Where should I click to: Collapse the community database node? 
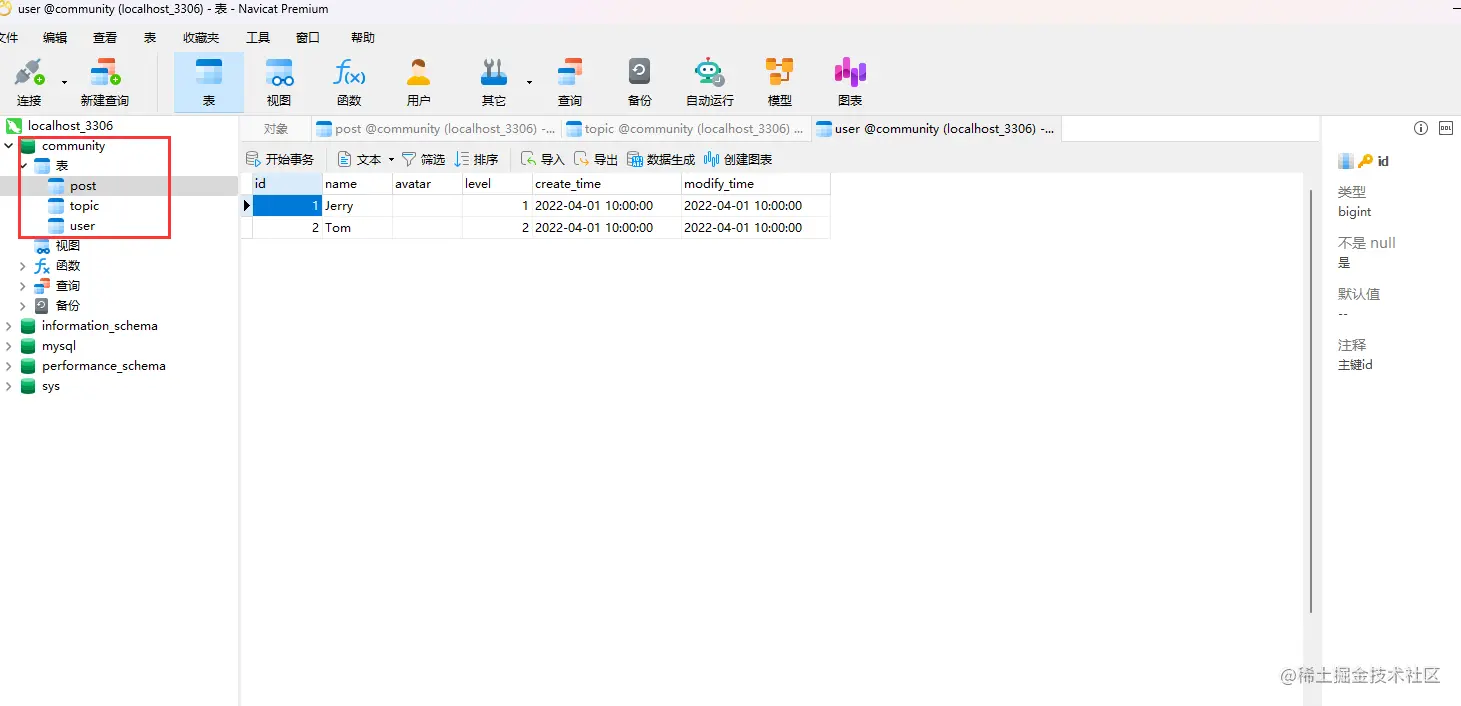click(8, 145)
